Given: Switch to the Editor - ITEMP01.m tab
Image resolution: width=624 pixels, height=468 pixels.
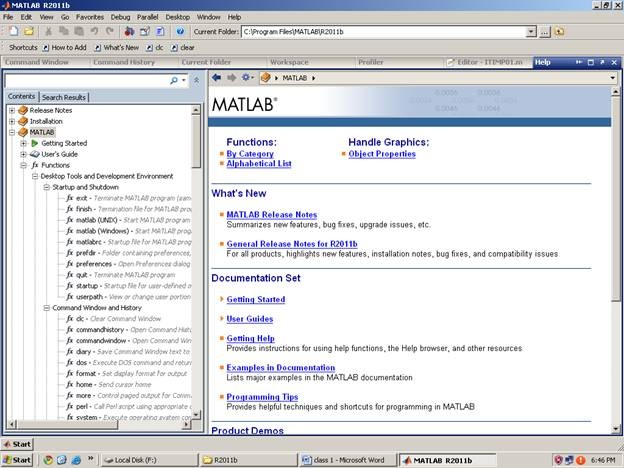Looking at the screenshot, I should pyautogui.click(x=488, y=62).
